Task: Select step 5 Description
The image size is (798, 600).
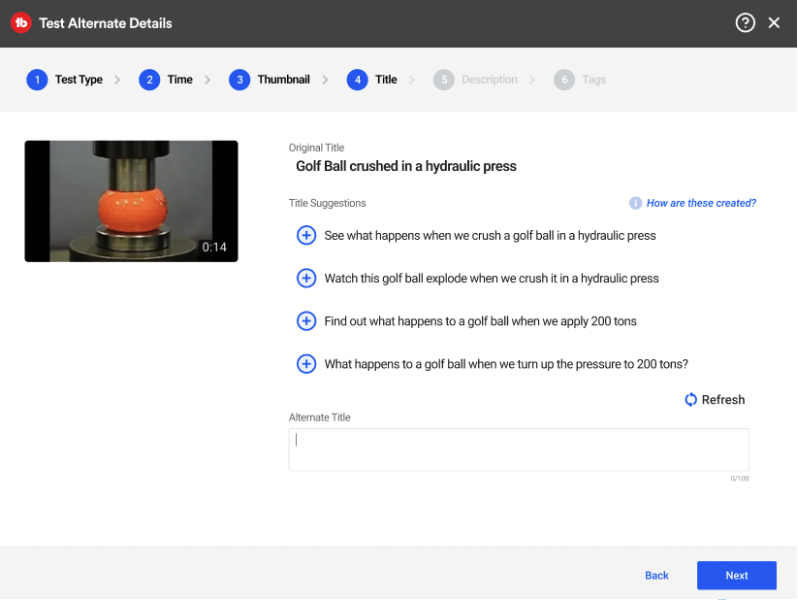Action: pyautogui.click(x=476, y=80)
